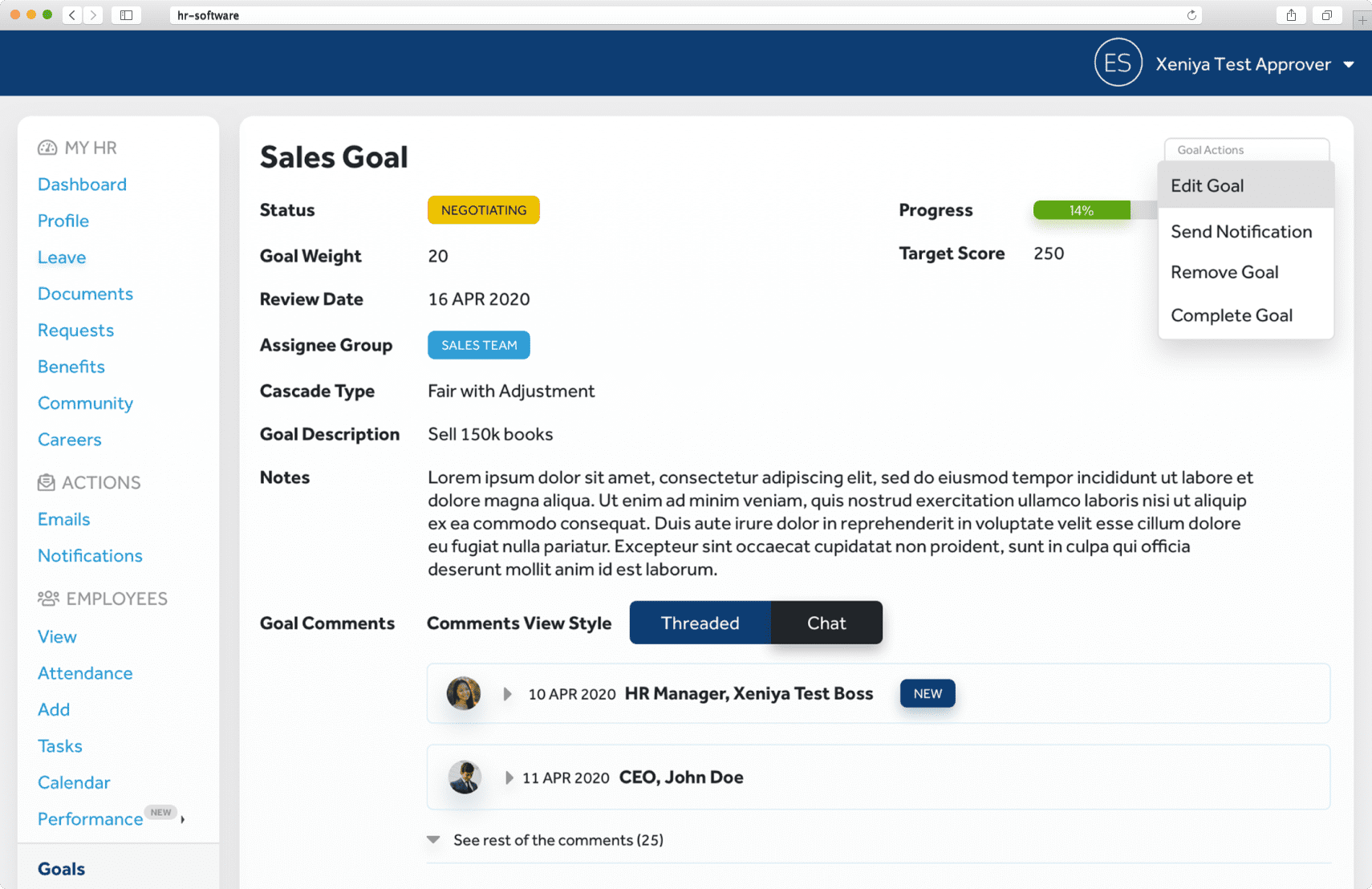Image resolution: width=1372 pixels, height=889 pixels.
Task: Click the Complete Goal option
Action: (1232, 315)
